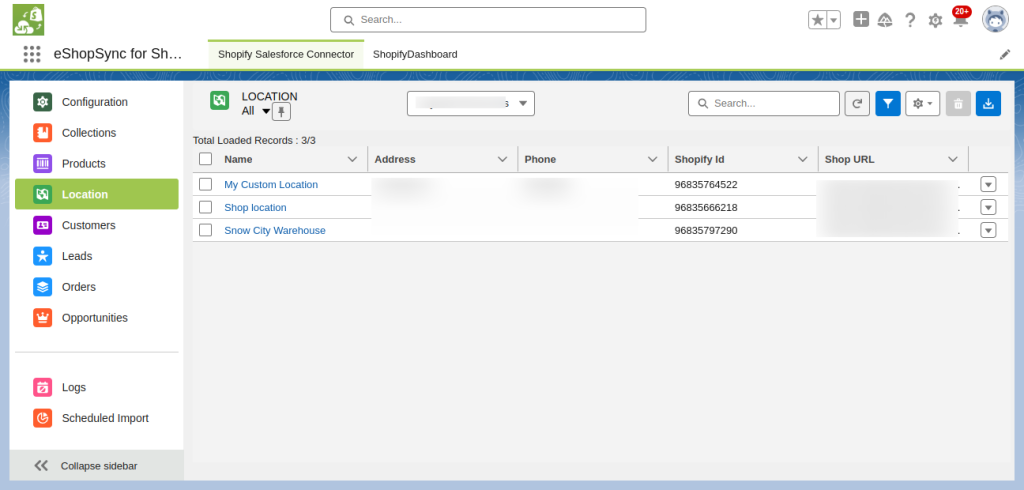Open Opportunities in the sidebar

97,318
